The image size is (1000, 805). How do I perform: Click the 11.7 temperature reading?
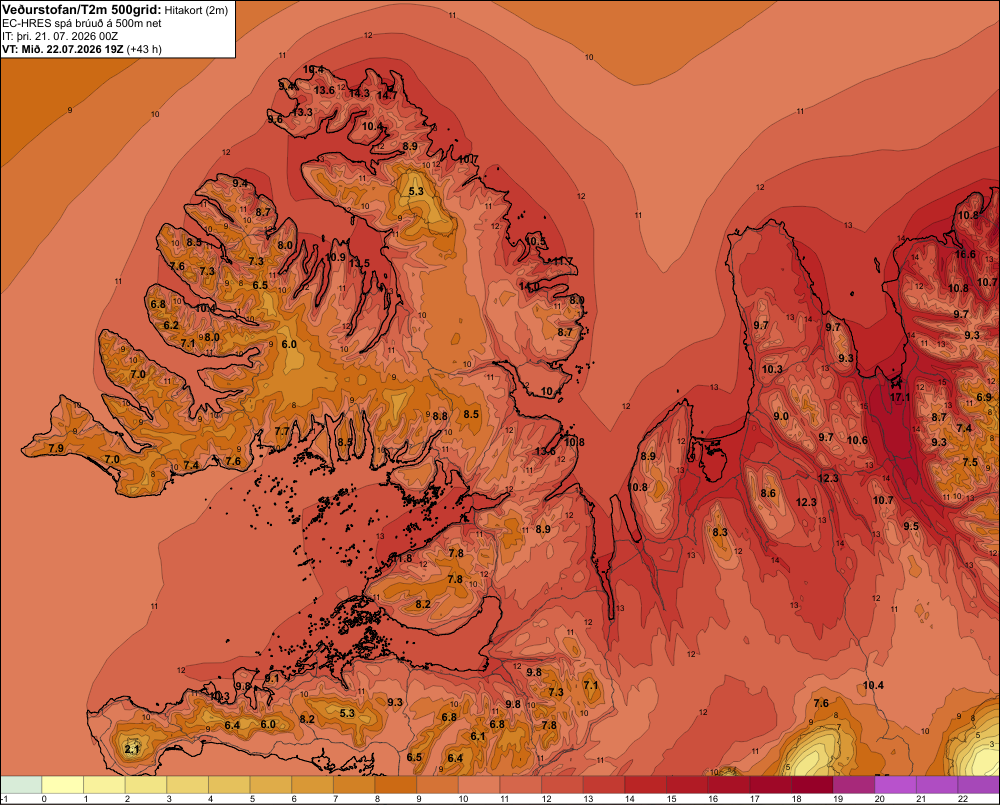coord(562,261)
